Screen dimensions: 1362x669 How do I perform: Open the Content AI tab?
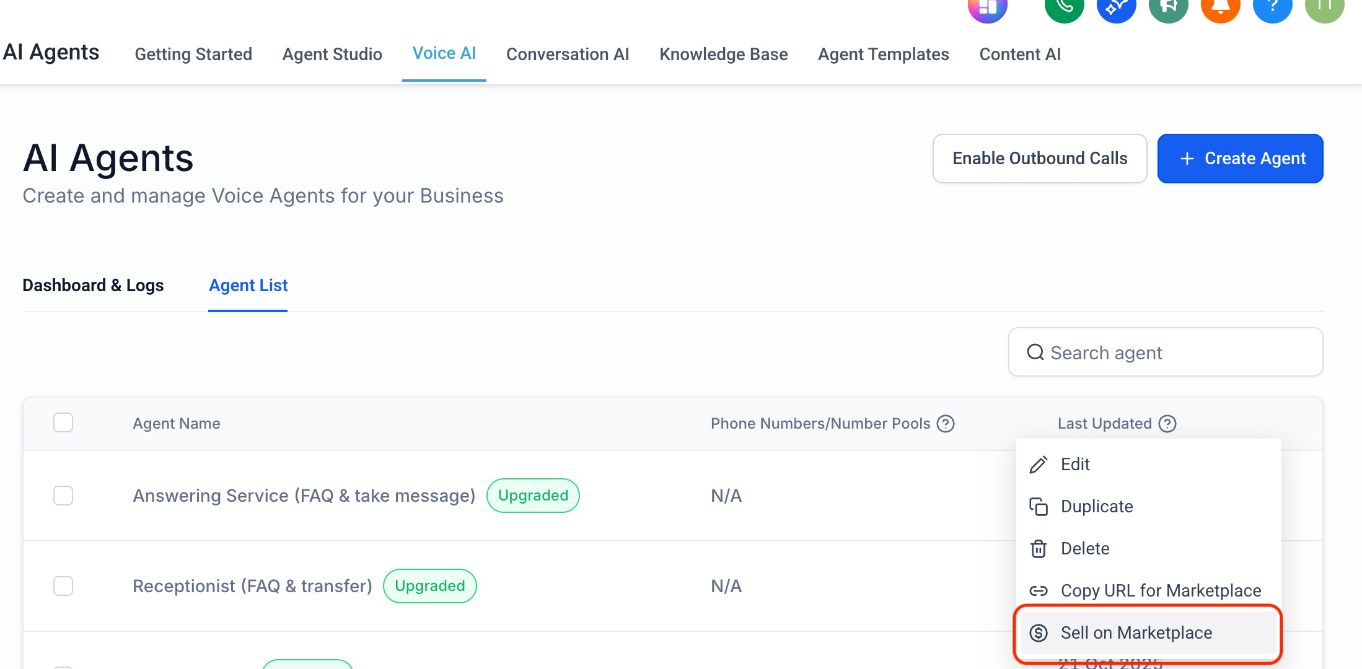coord(1020,54)
